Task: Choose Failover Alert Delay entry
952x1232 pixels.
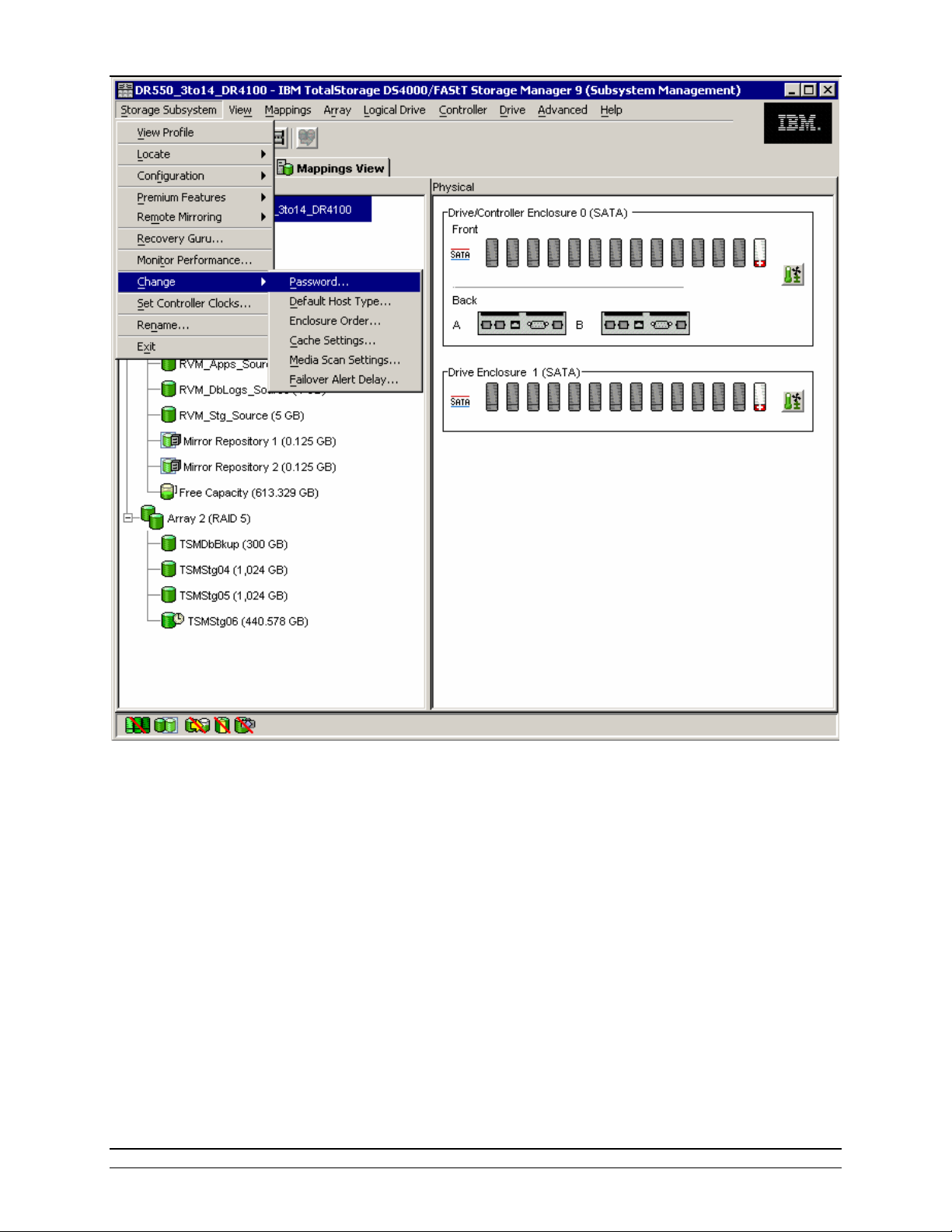Action: [x=345, y=379]
